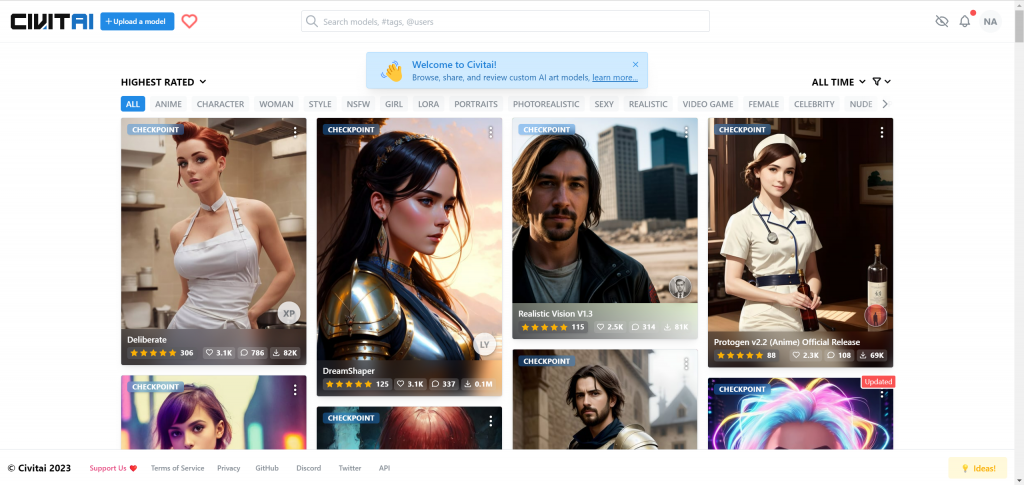Click creator avatar on Realistic Vision card
This screenshot has width=1024, height=485.
point(680,287)
